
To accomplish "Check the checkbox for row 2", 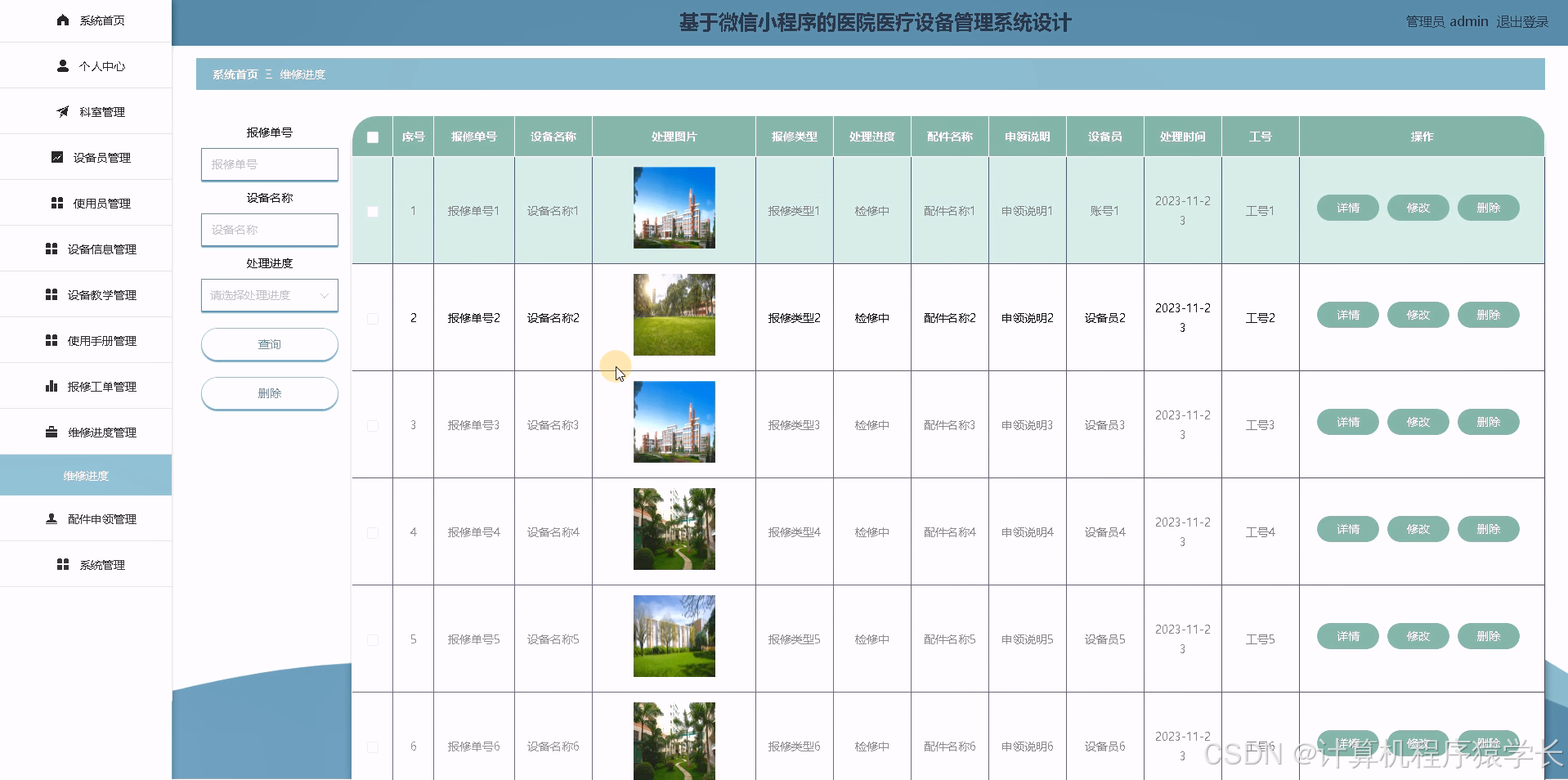I will click(373, 319).
